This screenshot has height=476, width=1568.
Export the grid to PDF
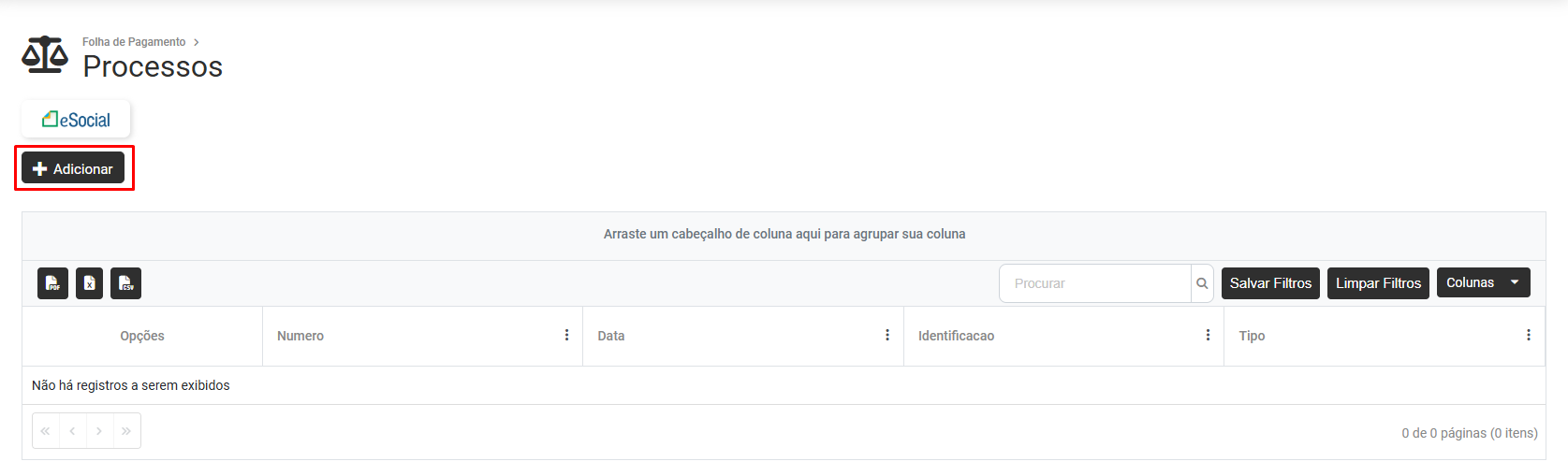pyautogui.click(x=53, y=283)
